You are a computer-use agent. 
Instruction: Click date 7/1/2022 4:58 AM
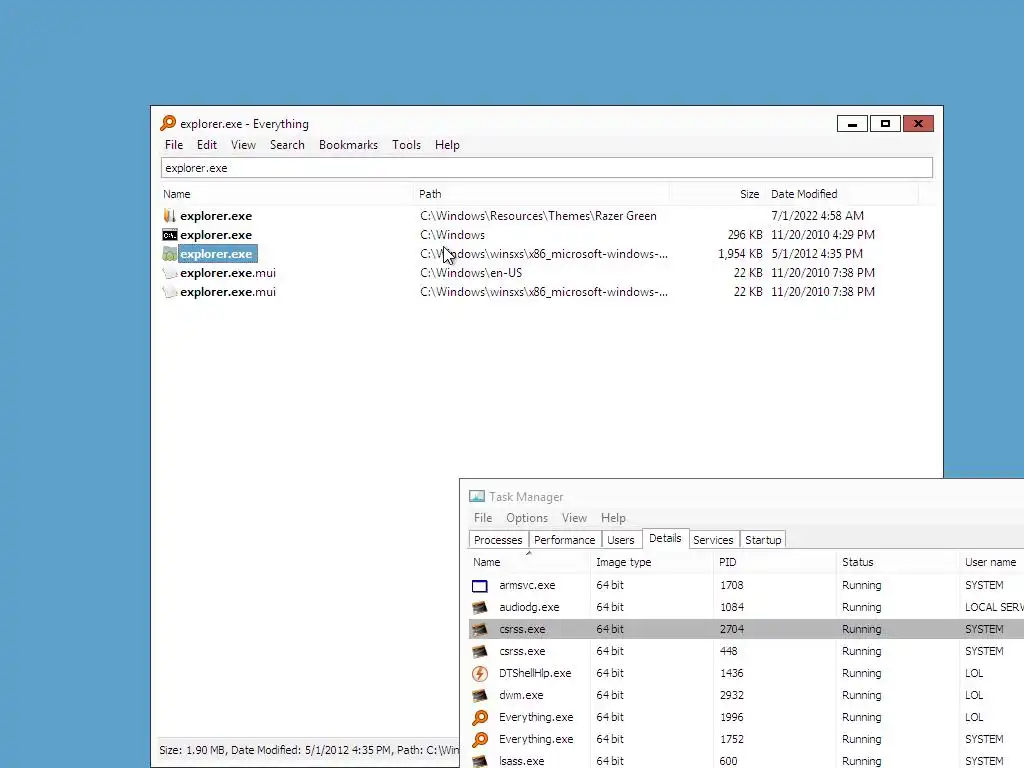[x=818, y=216]
